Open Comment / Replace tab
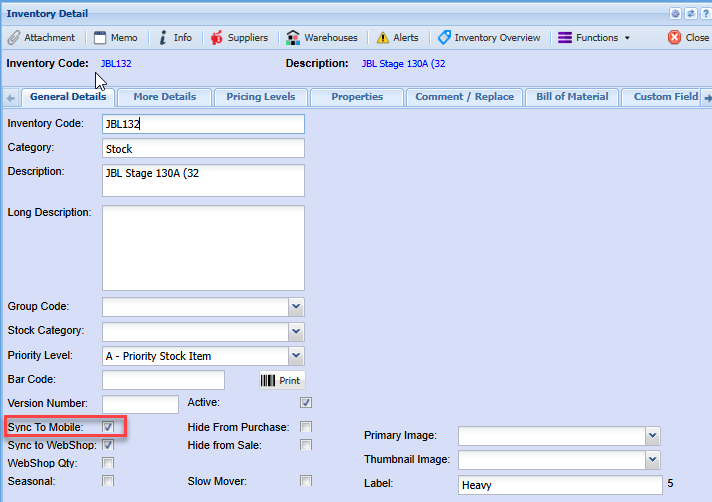Viewport: 712px width, 502px height. [x=465, y=97]
